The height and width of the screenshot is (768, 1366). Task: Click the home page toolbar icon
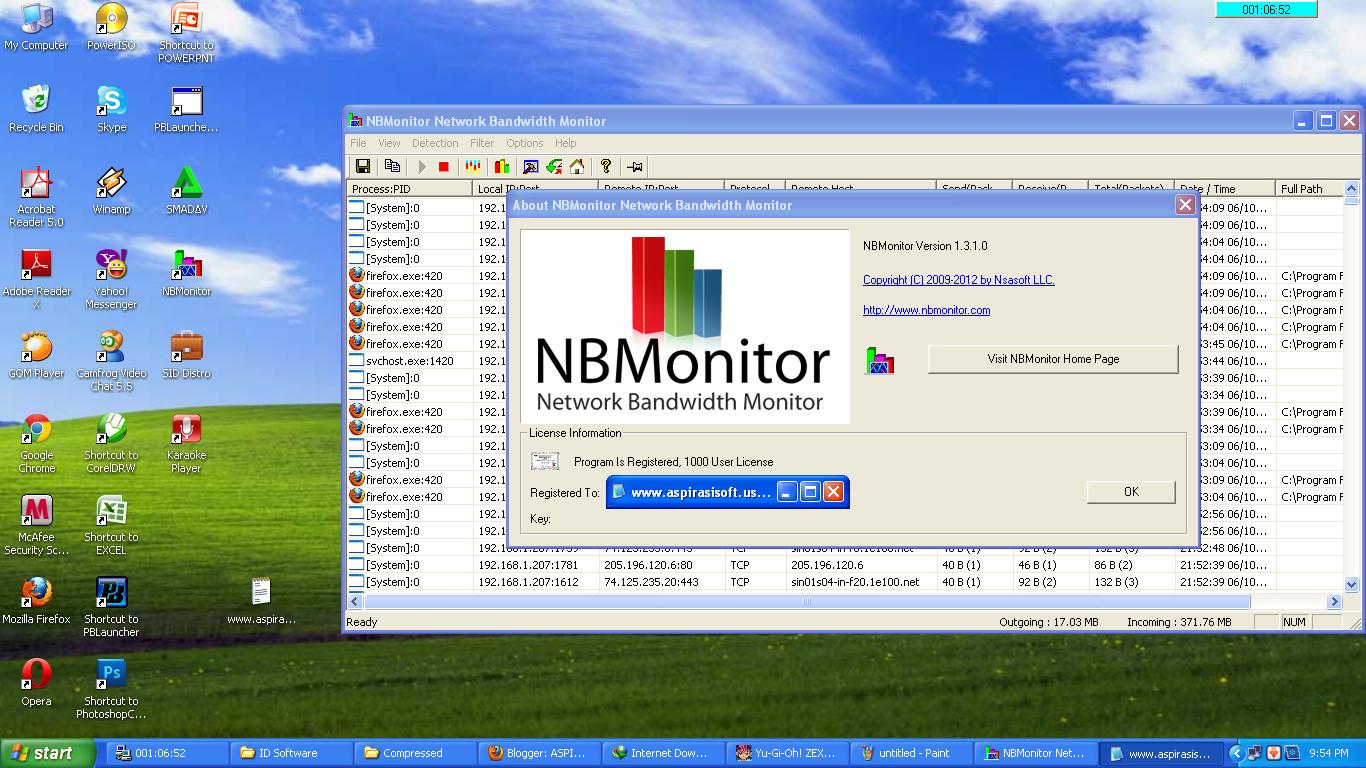[577, 166]
